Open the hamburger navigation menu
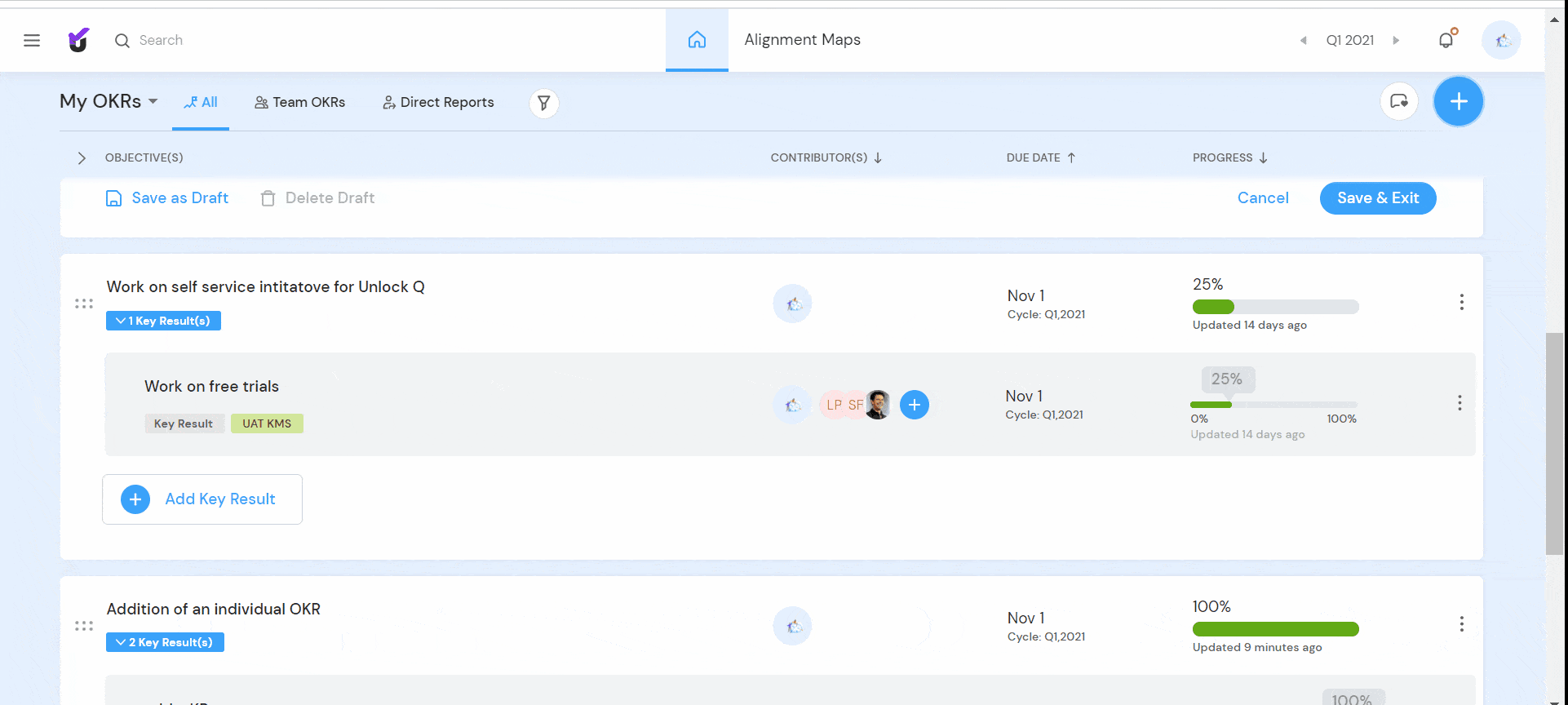 click(x=32, y=40)
